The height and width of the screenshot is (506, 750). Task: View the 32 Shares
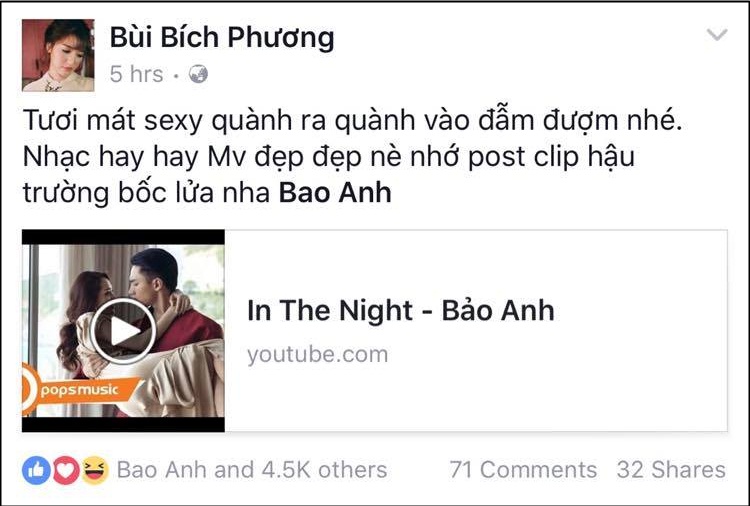671,470
